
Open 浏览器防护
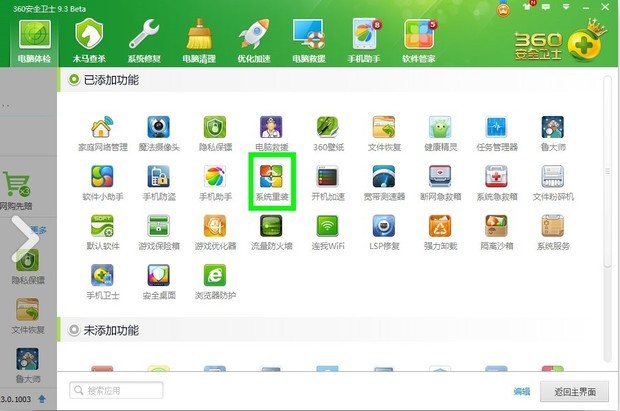[x=215, y=282]
